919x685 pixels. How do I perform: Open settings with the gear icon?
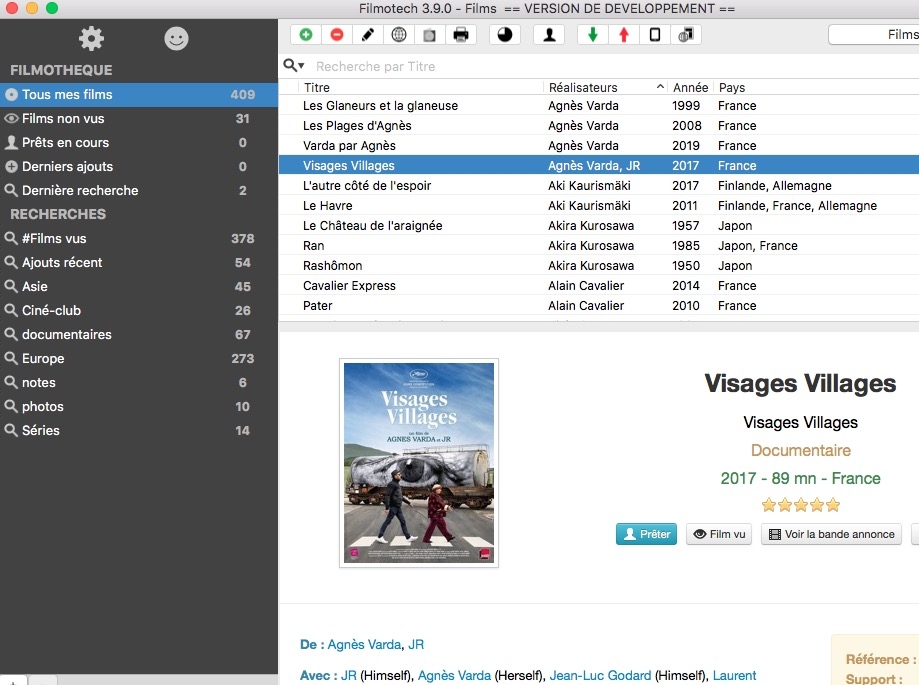coord(91,39)
